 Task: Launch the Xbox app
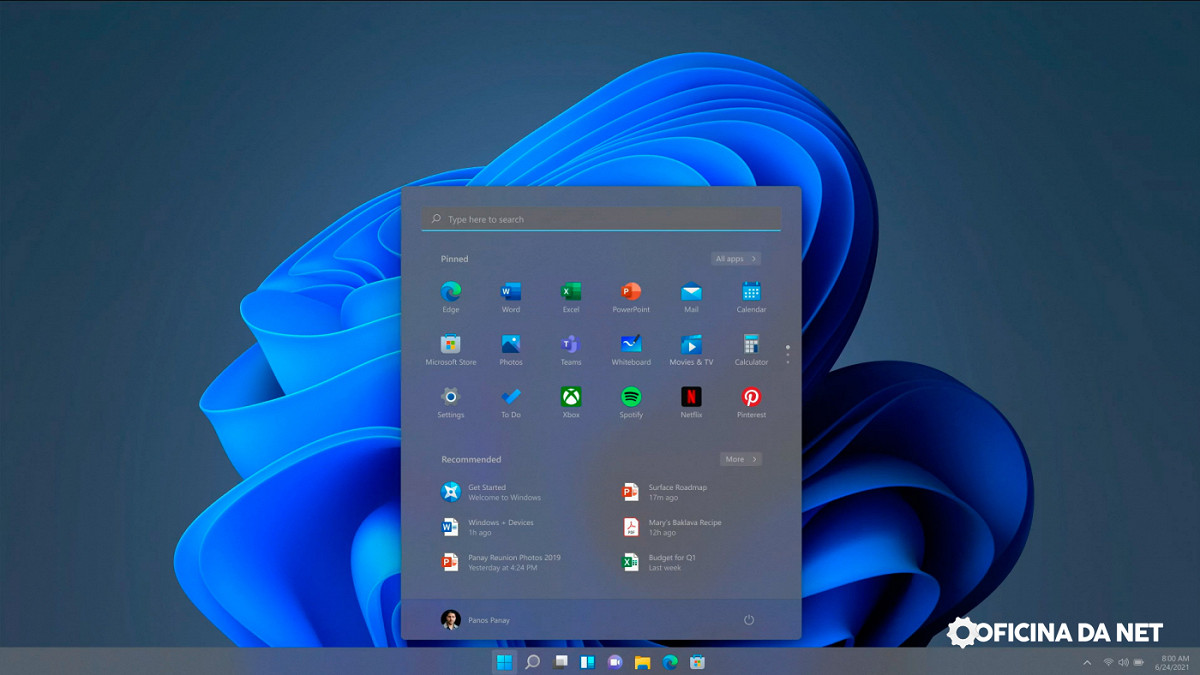point(571,397)
